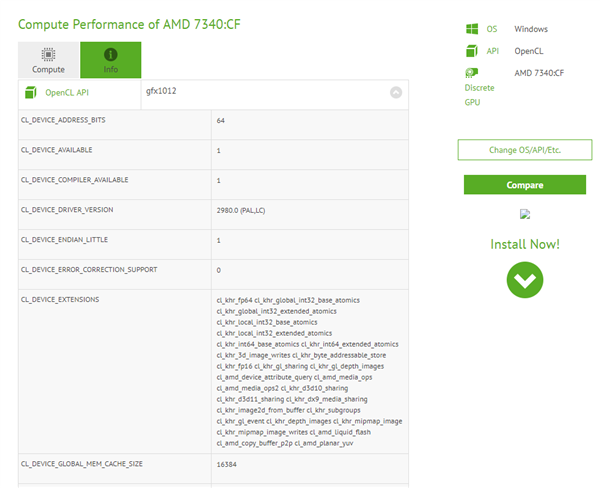Select CL_DEVICE_GLOBAL_MEM_CACHE_SIZE label

(82, 464)
